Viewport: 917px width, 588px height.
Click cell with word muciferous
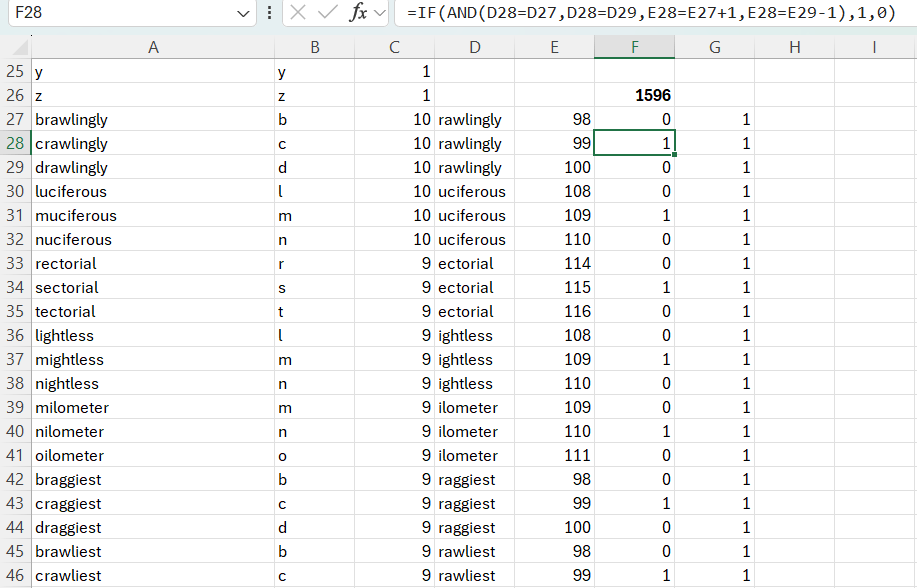pos(153,215)
